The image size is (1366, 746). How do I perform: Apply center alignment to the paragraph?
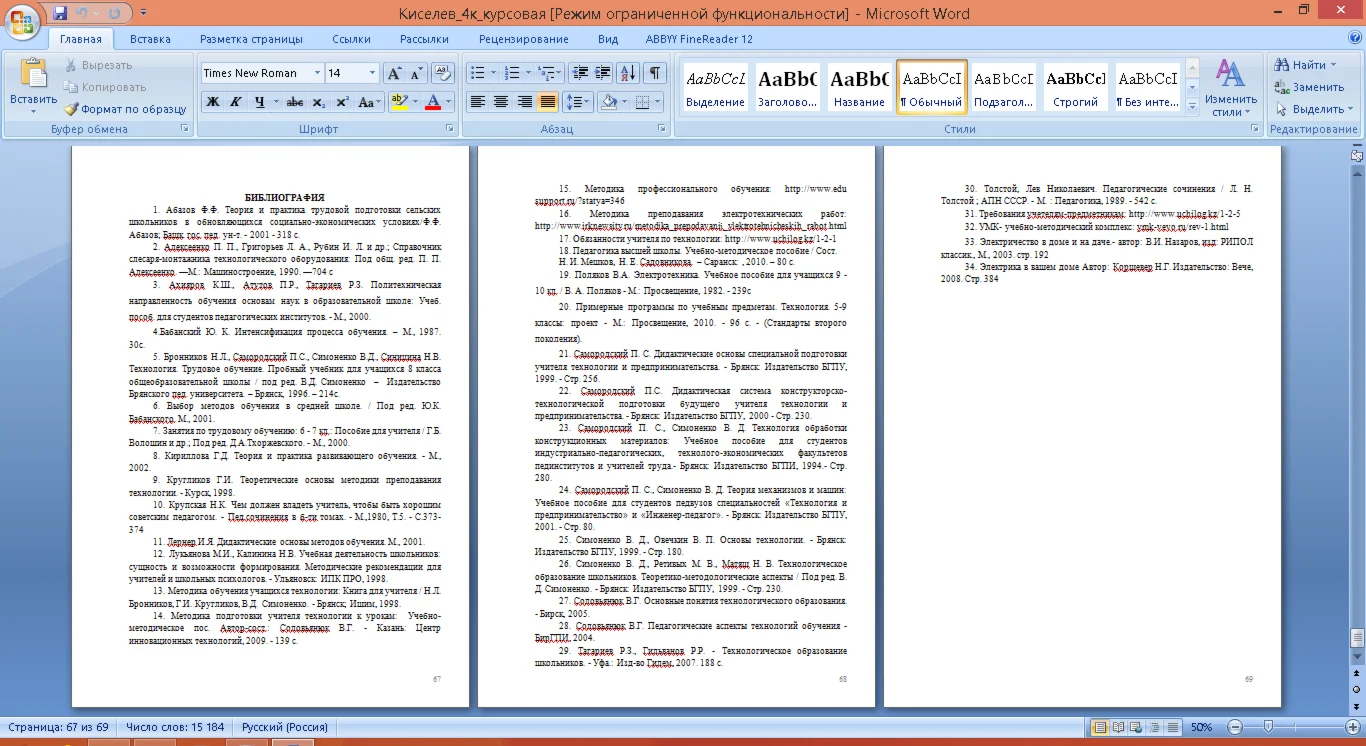click(501, 102)
